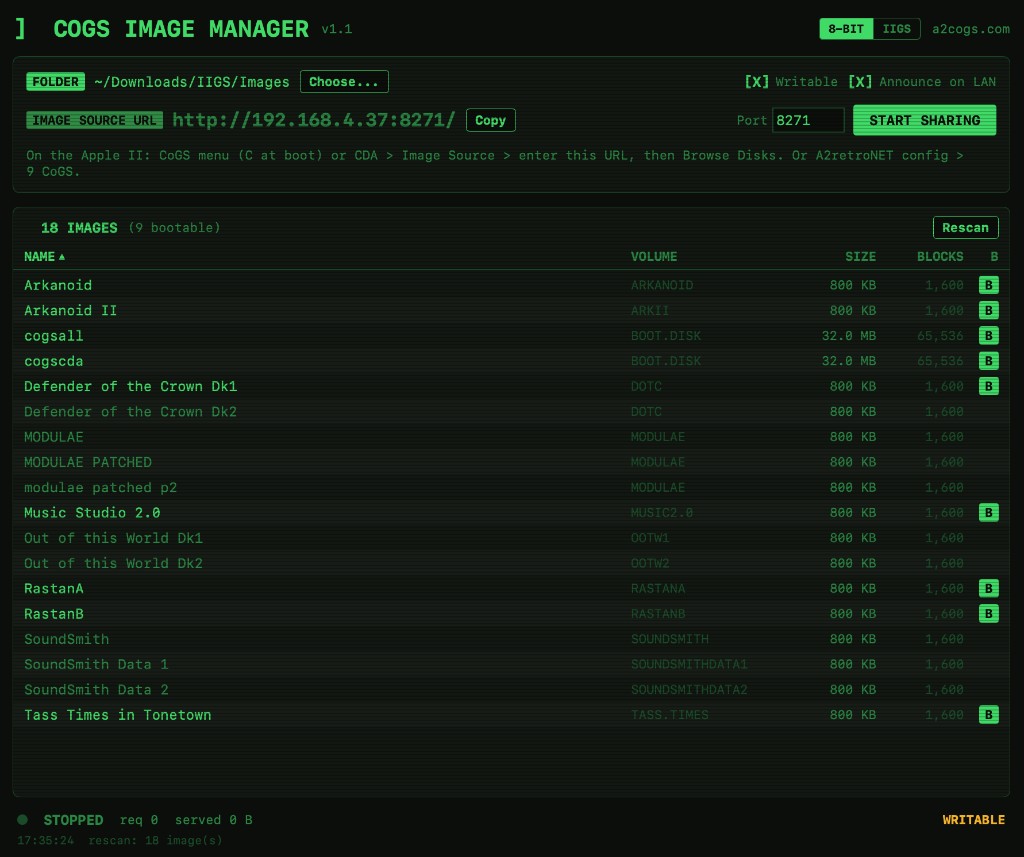Screen dimensions: 1024x857
Task: Sort by the B bootable column header
Action: pyautogui.click(x=994, y=257)
